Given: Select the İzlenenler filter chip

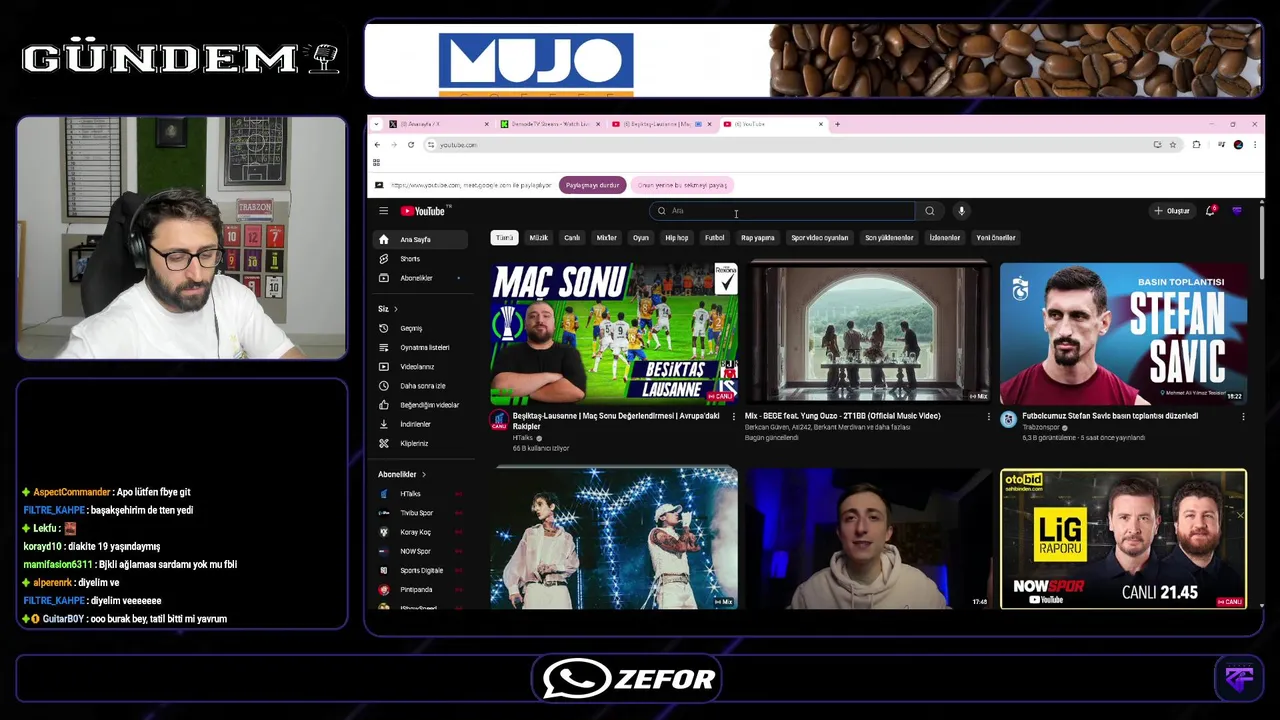Looking at the screenshot, I should (945, 238).
